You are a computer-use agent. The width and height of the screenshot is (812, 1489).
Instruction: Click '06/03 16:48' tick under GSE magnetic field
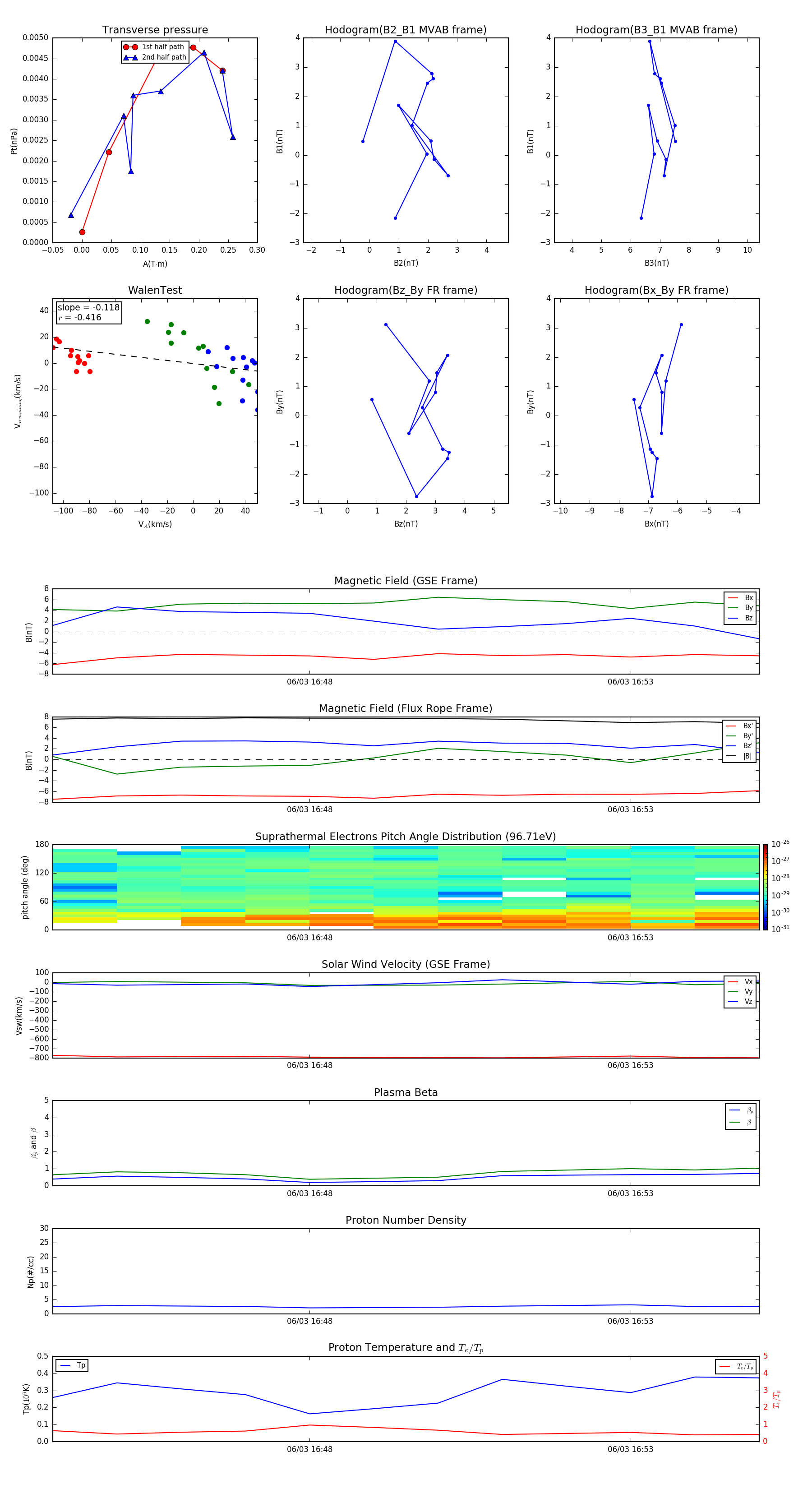(x=310, y=682)
